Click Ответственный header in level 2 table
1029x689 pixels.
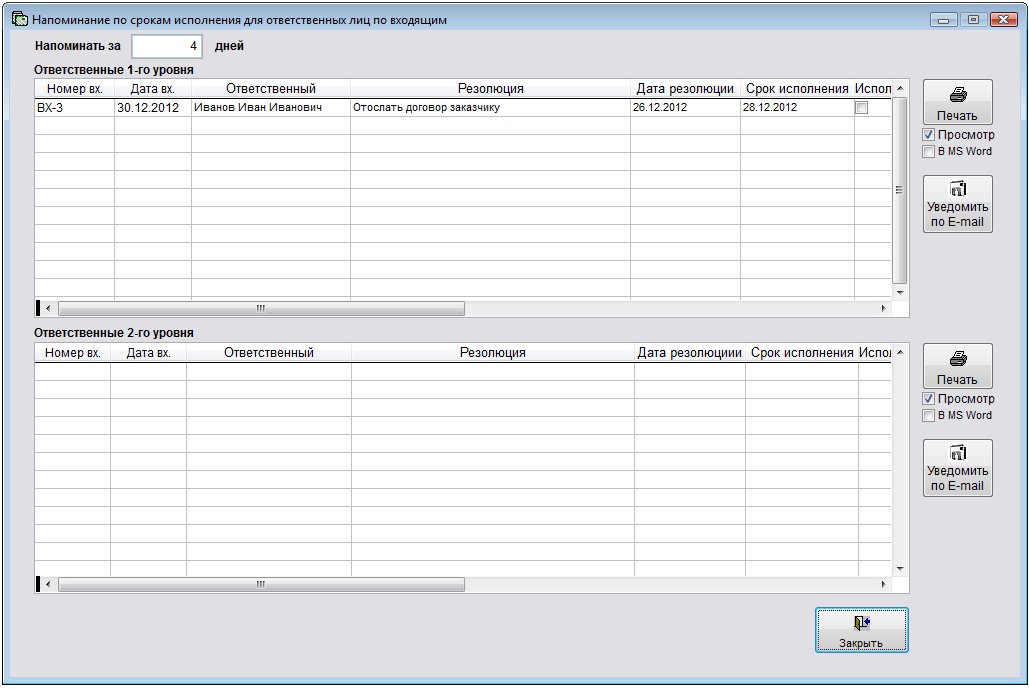pyautogui.click(x=269, y=352)
